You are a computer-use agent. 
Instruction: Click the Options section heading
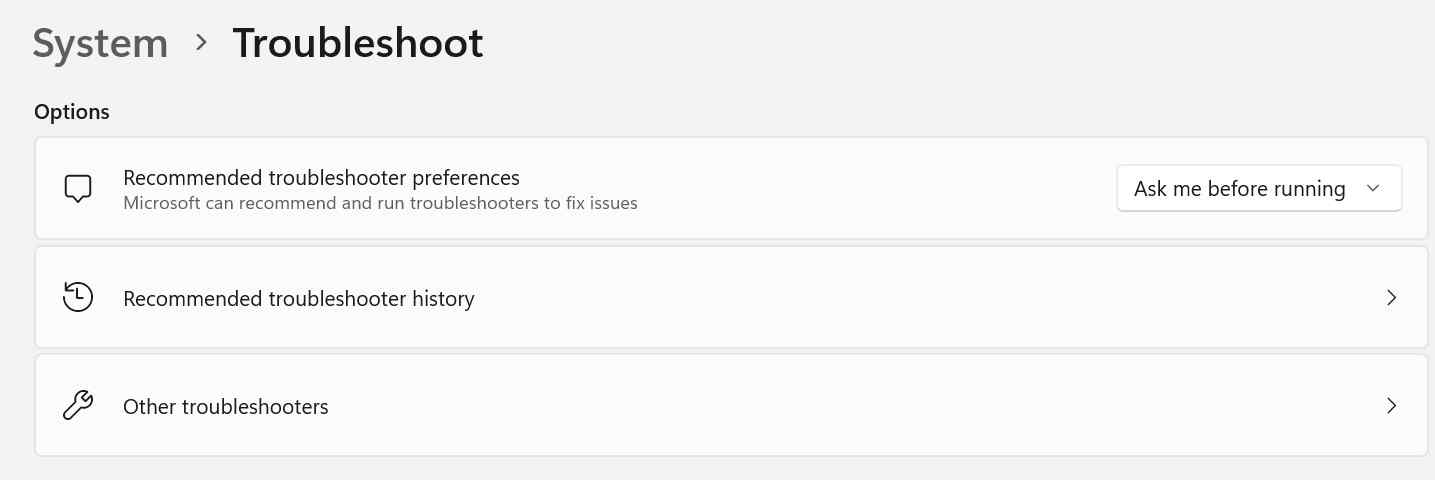pyautogui.click(x=72, y=112)
